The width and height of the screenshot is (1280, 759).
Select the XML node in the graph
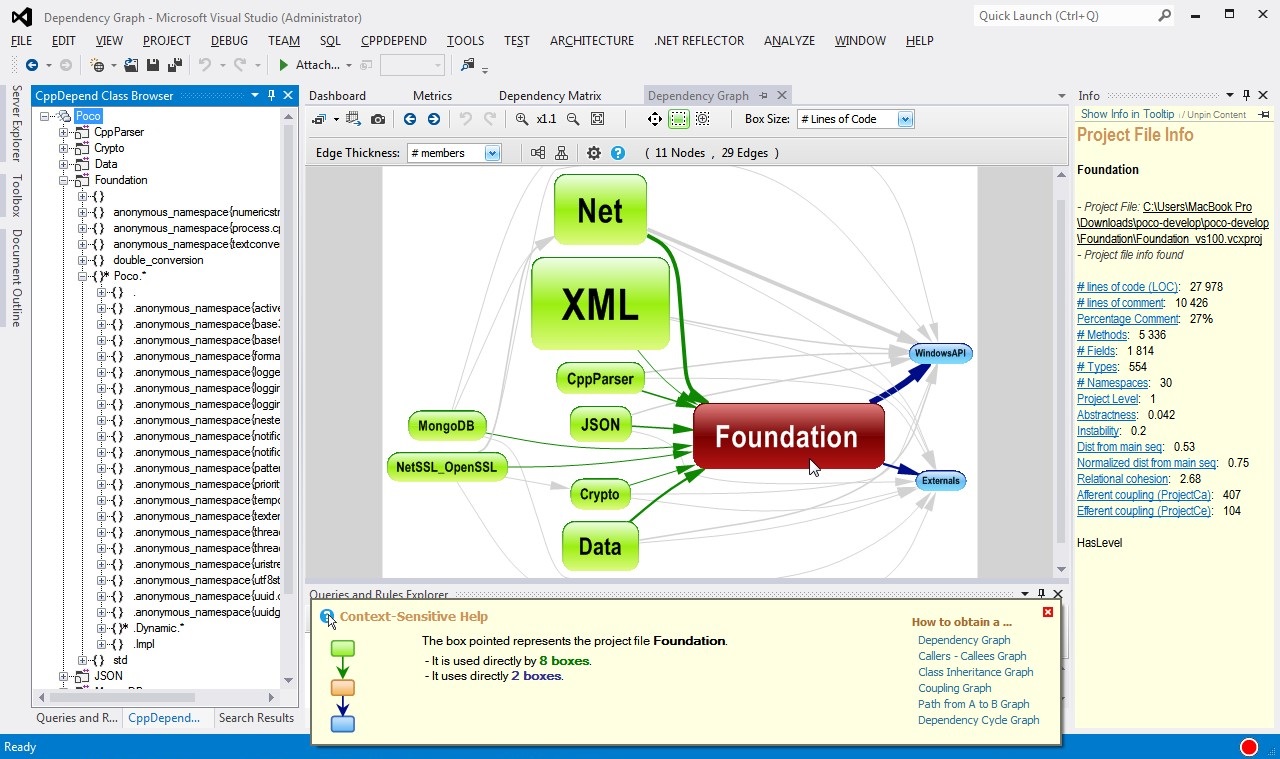pyautogui.click(x=600, y=304)
